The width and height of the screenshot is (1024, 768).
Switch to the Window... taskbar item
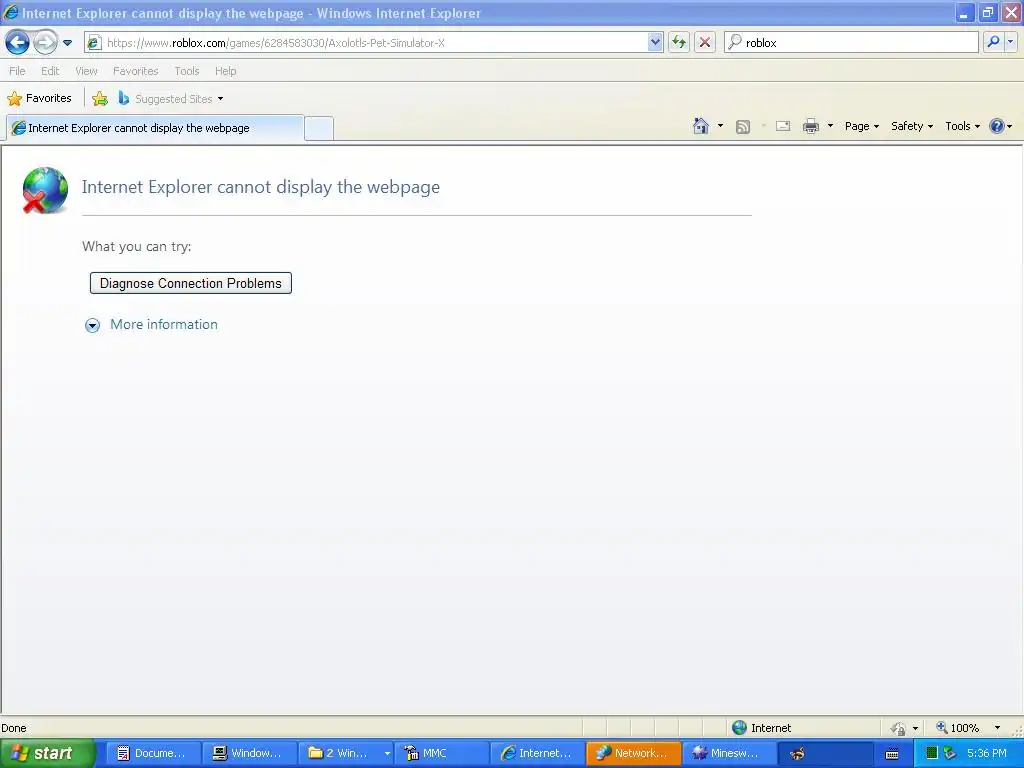[248, 754]
